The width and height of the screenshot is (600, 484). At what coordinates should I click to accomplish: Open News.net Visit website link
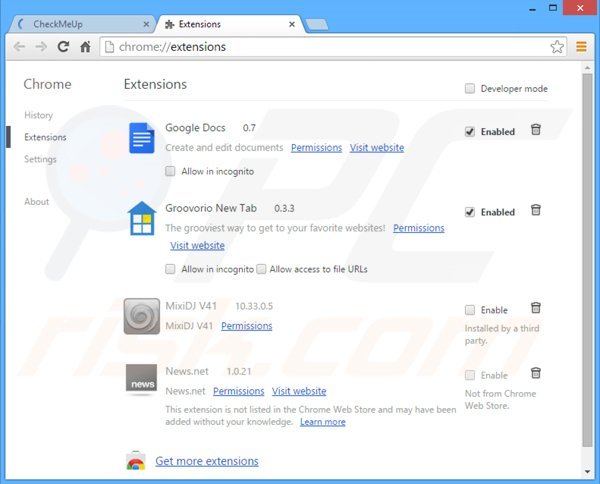pos(299,391)
